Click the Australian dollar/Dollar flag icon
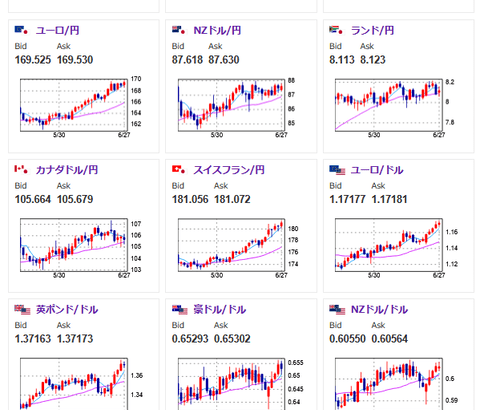Screen dimensions: 480x410 [x=180, y=310]
